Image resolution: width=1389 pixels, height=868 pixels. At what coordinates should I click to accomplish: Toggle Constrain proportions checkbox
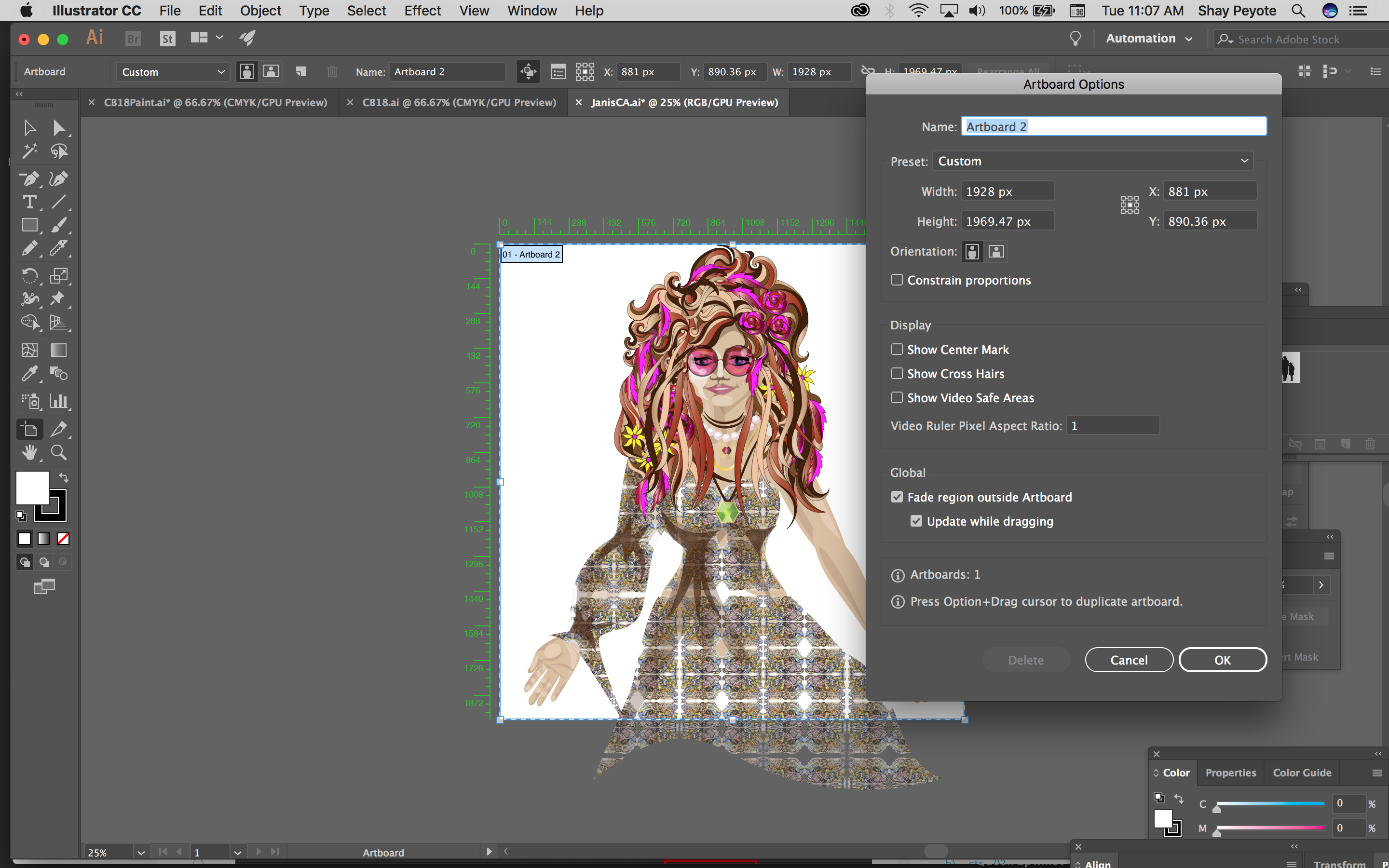click(896, 279)
